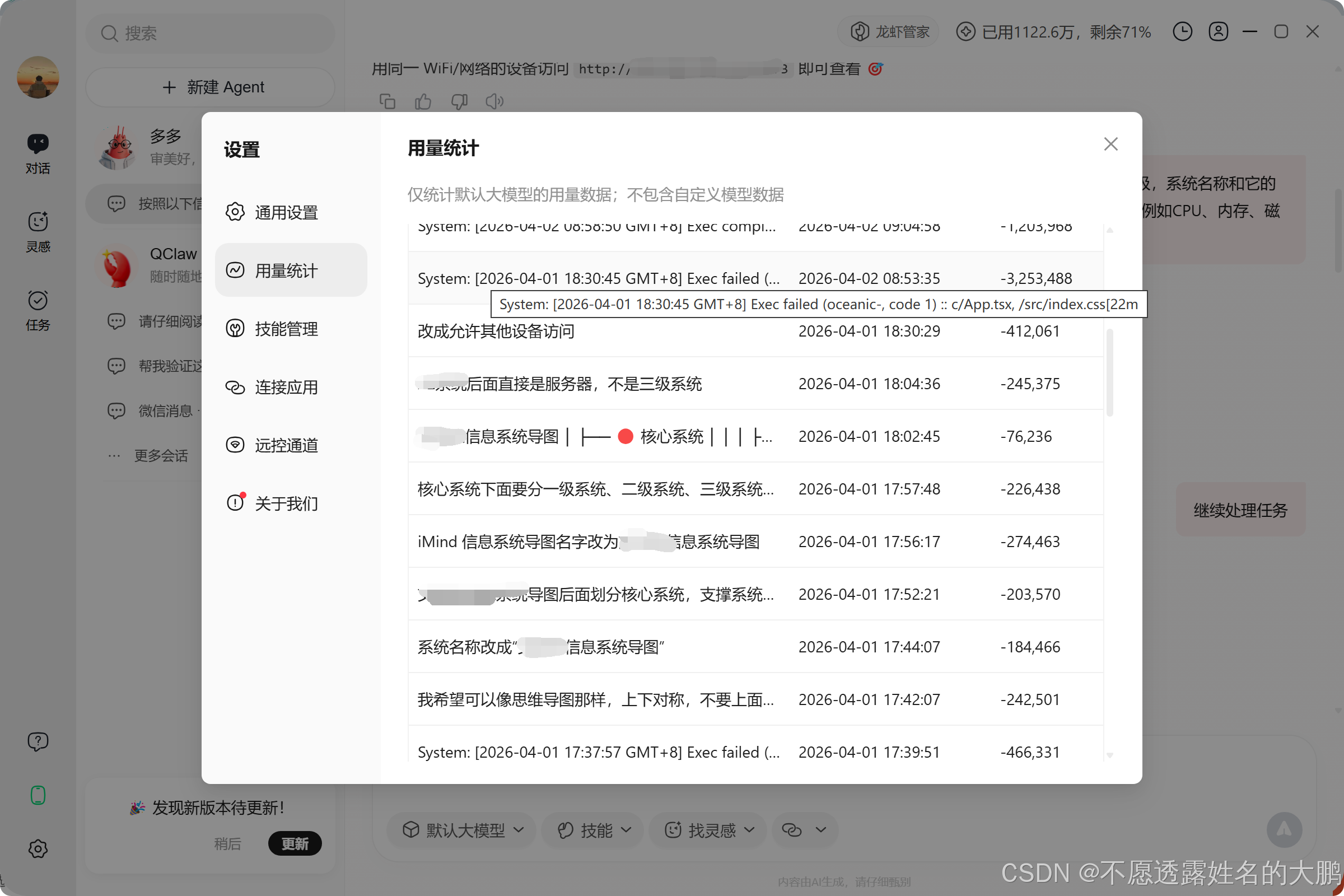The image size is (1344, 896).
Task: Click the thumbs down icon
Action: coord(459,101)
